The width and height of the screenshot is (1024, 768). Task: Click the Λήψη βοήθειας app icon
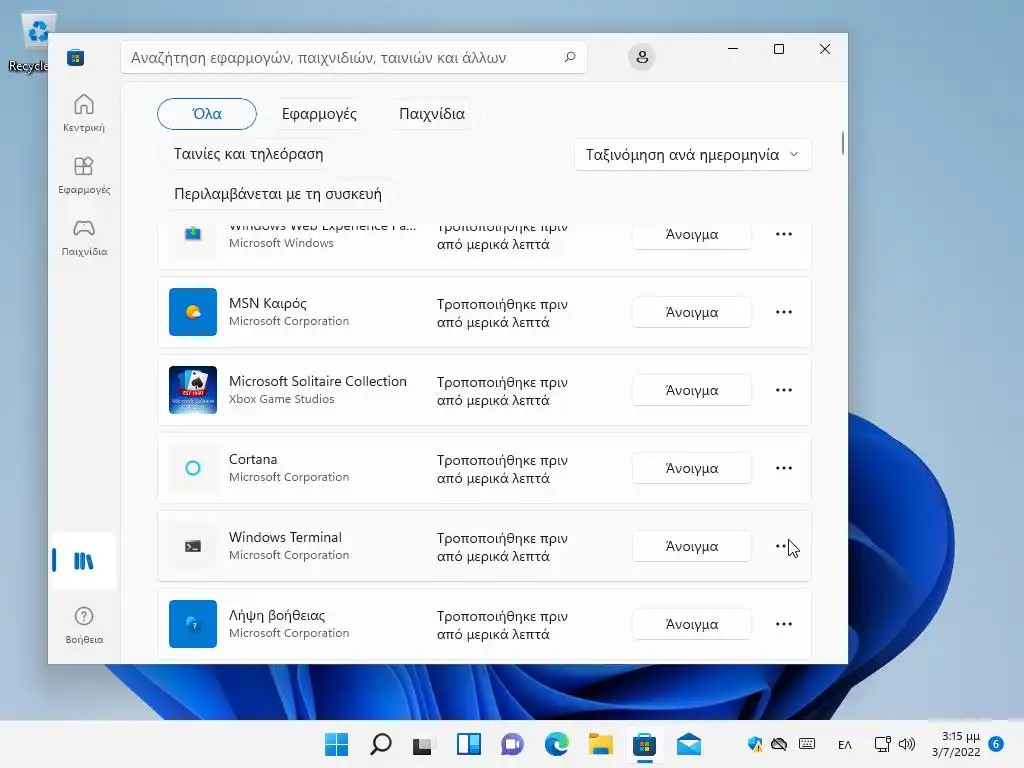pos(193,624)
